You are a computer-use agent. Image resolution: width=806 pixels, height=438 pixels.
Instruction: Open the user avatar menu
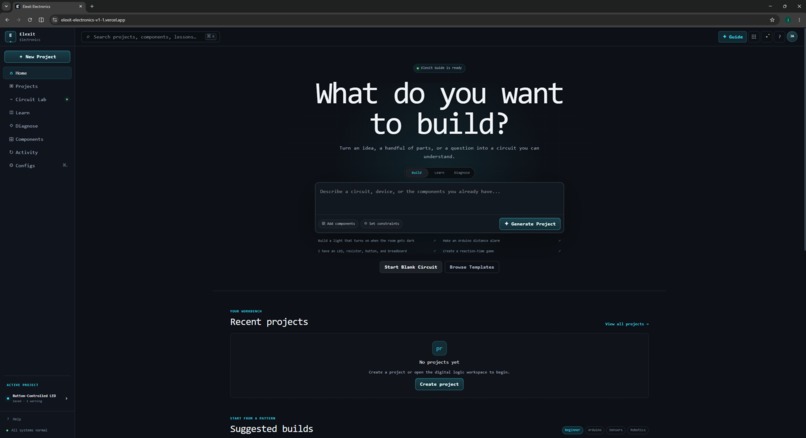point(792,36)
